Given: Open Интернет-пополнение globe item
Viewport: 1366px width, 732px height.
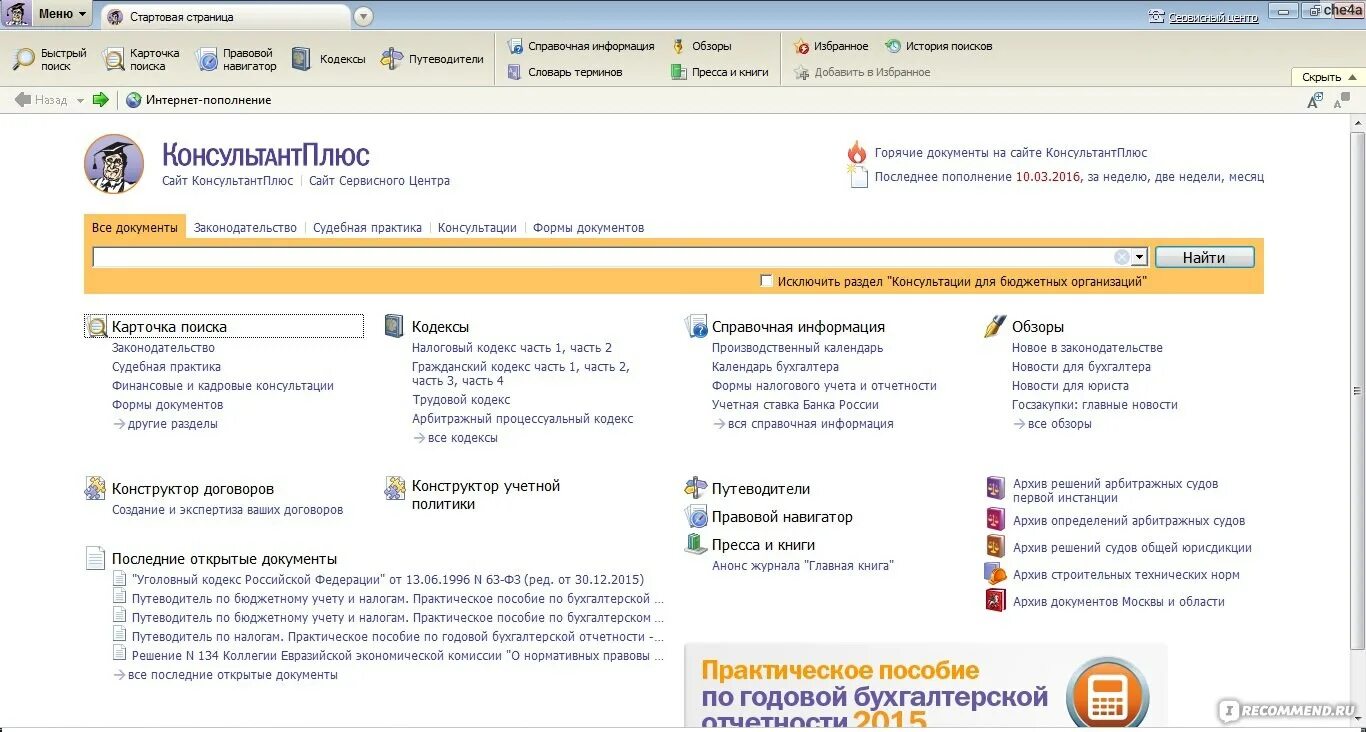Looking at the screenshot, I should tap(199, 100).
